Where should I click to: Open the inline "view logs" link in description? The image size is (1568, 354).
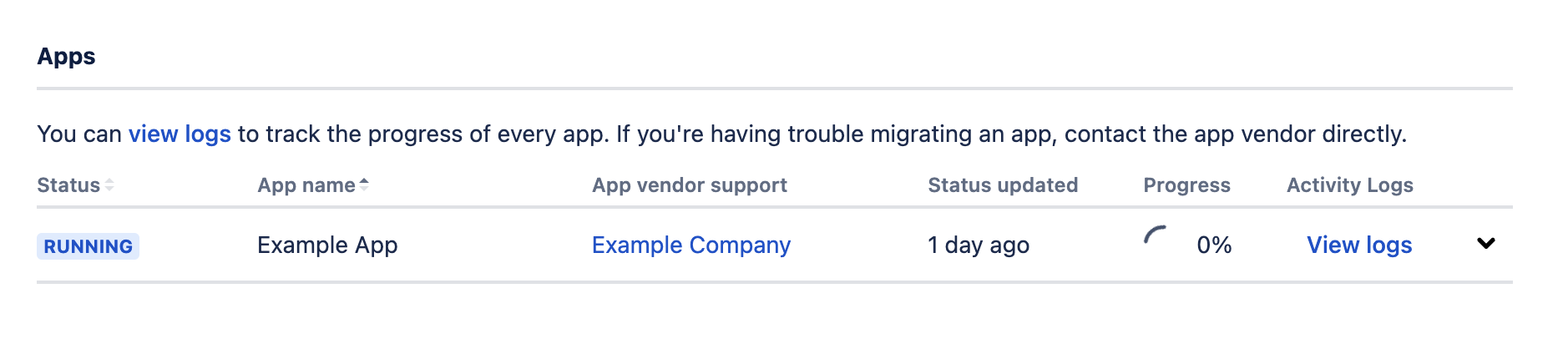click(180, 134)
